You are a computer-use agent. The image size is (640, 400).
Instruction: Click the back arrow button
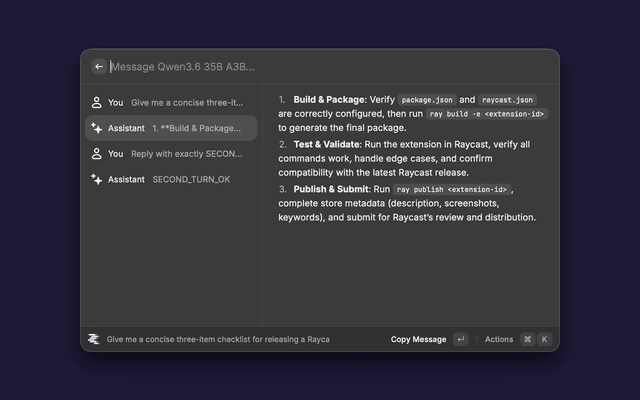coord(99,67)
